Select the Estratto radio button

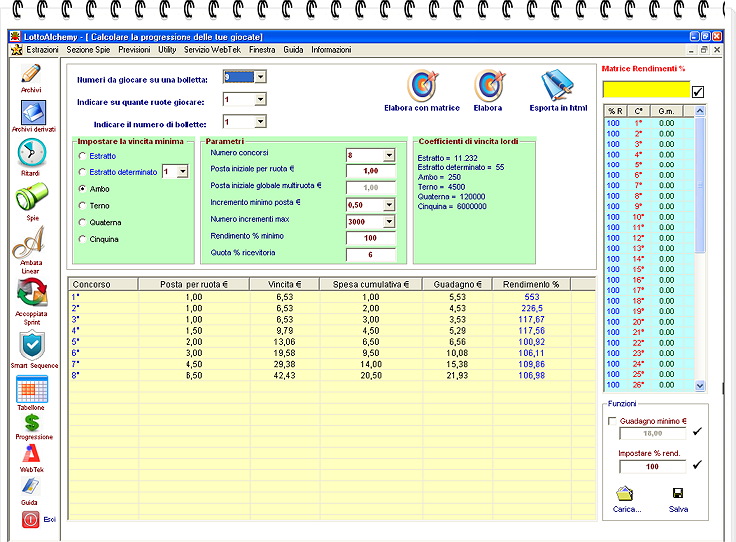83,156
